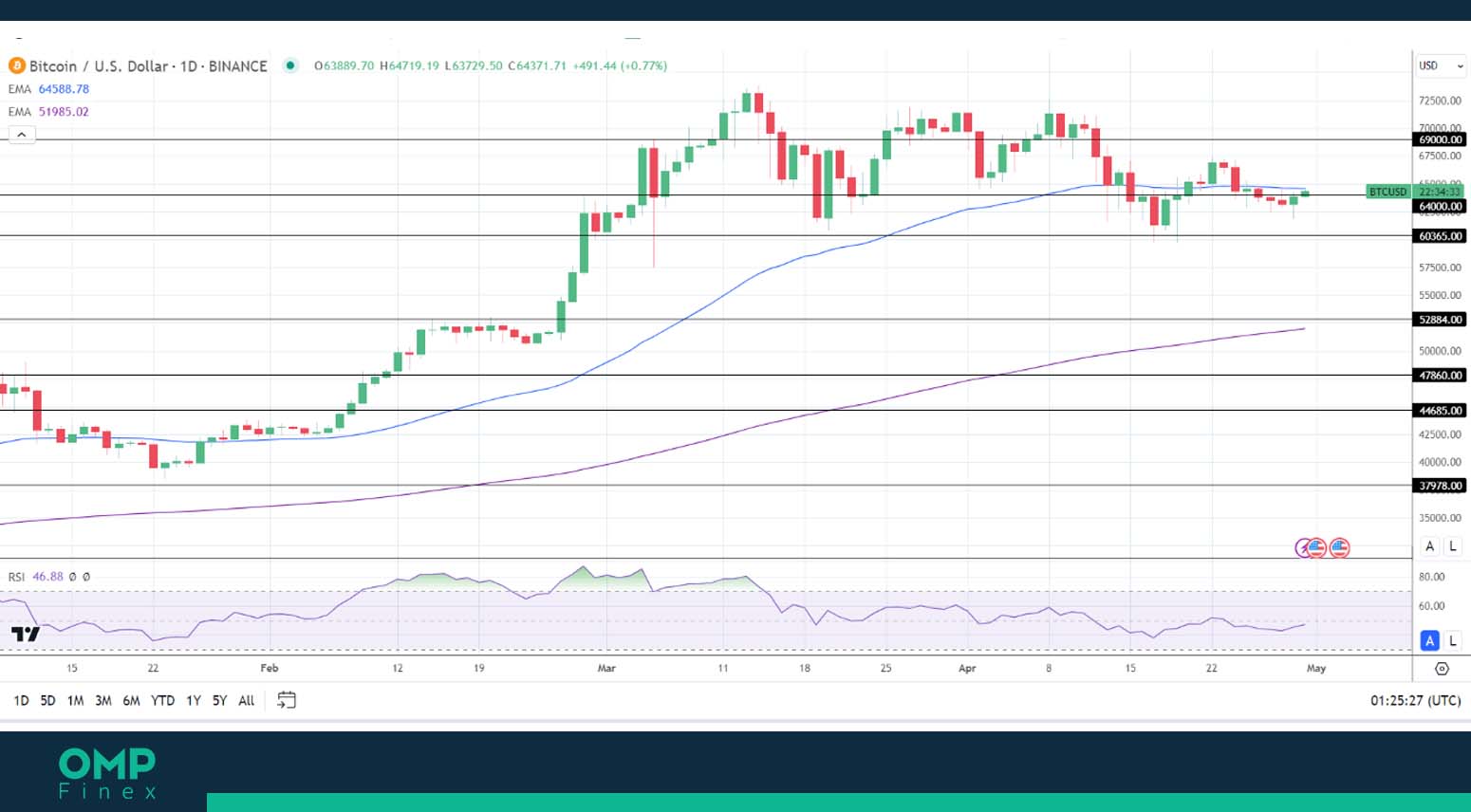Click the H64719.19 high value
This screenshot has height=812, width=1471.
click(409, 65)
